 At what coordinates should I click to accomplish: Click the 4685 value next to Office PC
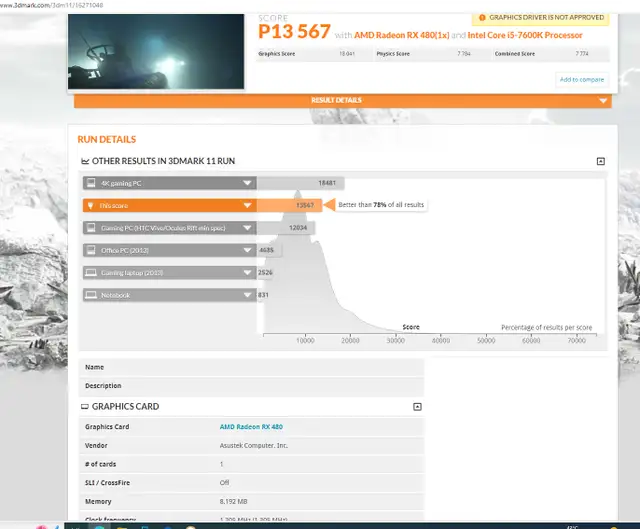click(266, 250)
